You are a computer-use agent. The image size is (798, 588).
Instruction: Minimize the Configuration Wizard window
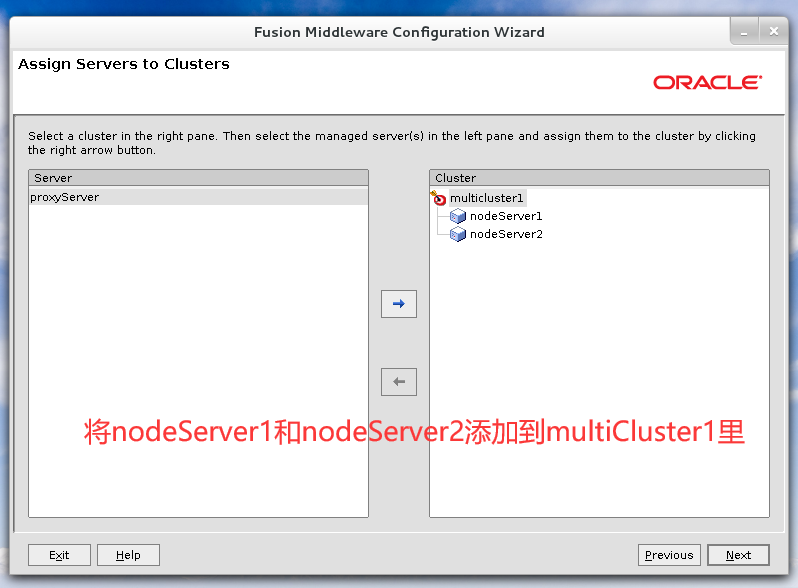point(744,32)
